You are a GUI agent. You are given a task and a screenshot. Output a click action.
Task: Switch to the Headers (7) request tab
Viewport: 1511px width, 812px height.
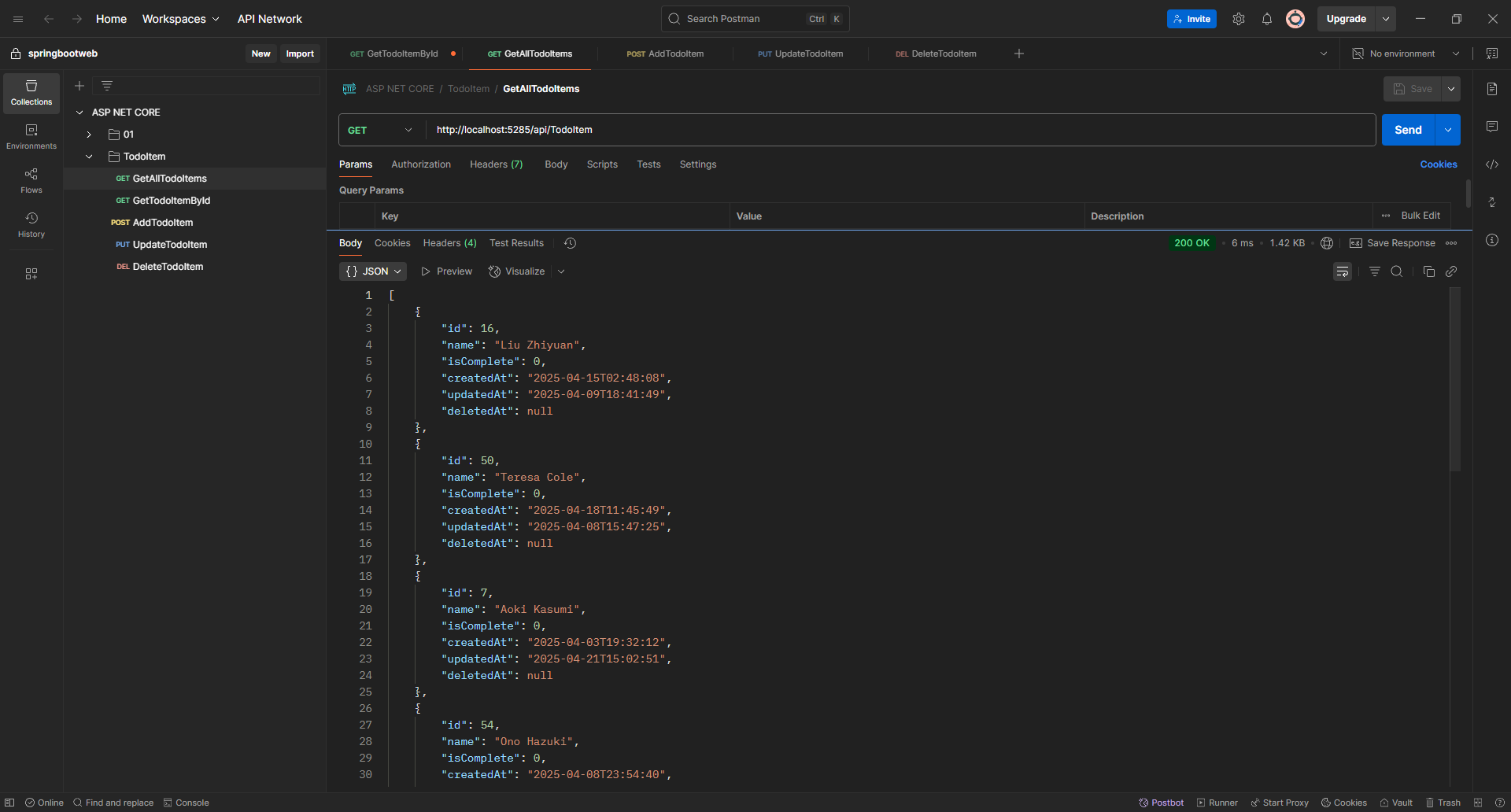496,164
